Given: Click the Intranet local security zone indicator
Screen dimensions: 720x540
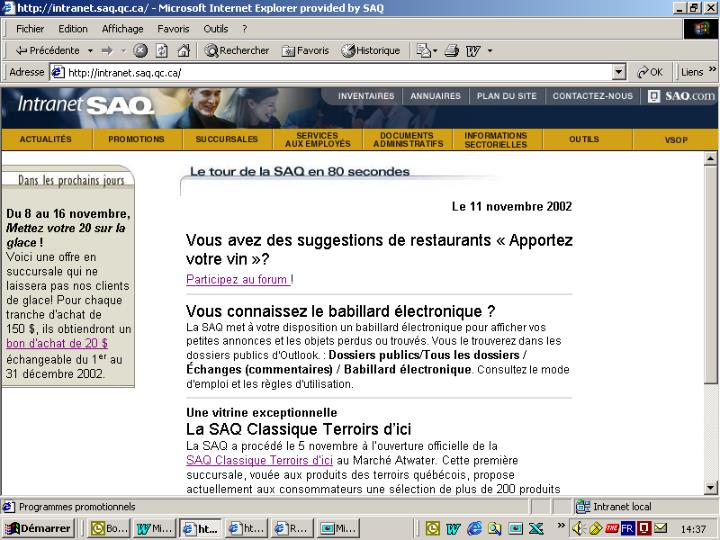Looking at the screenshot, I should pos(615,506).
